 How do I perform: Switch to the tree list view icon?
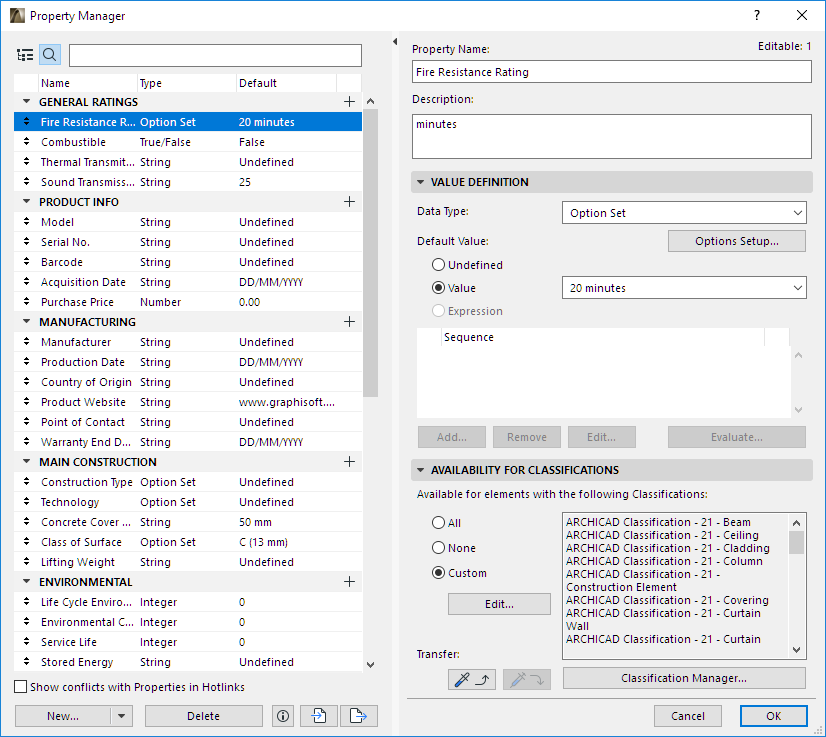click(x=25, y=55)
